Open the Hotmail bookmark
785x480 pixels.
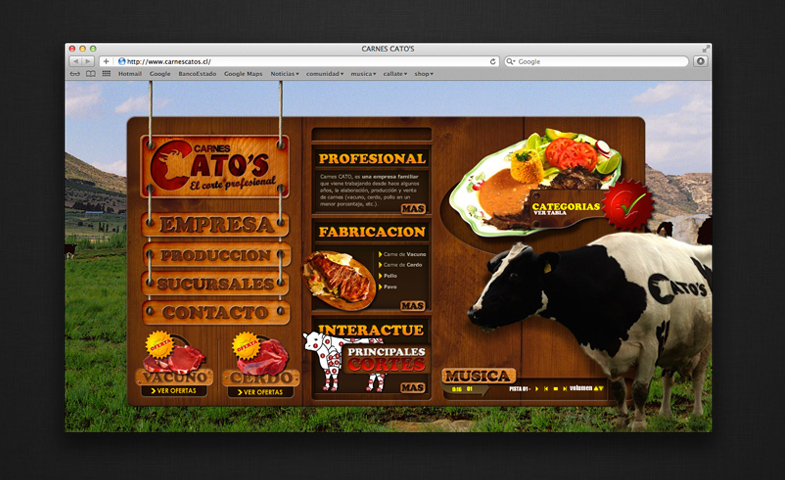tap(130, 74)
